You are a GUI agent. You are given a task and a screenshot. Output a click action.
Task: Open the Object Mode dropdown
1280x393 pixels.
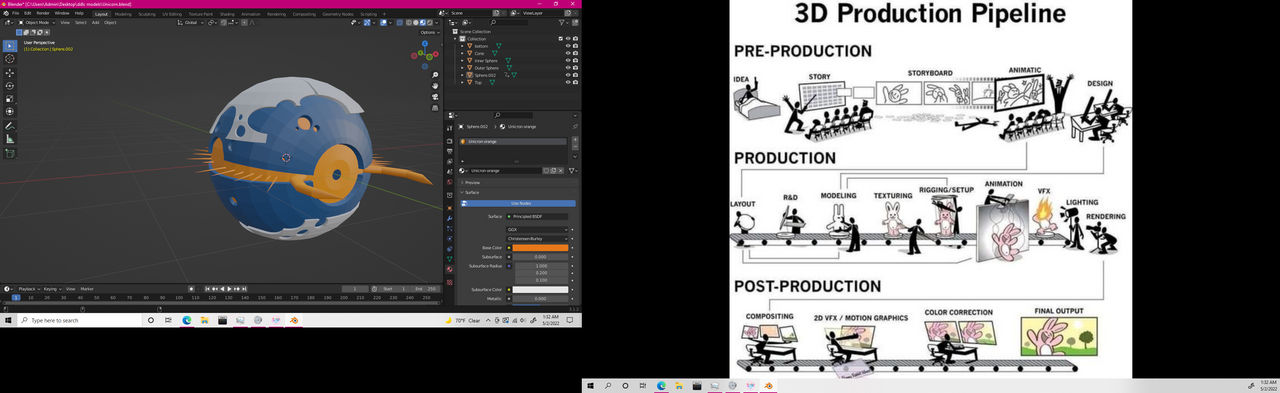tap(37, 22)
